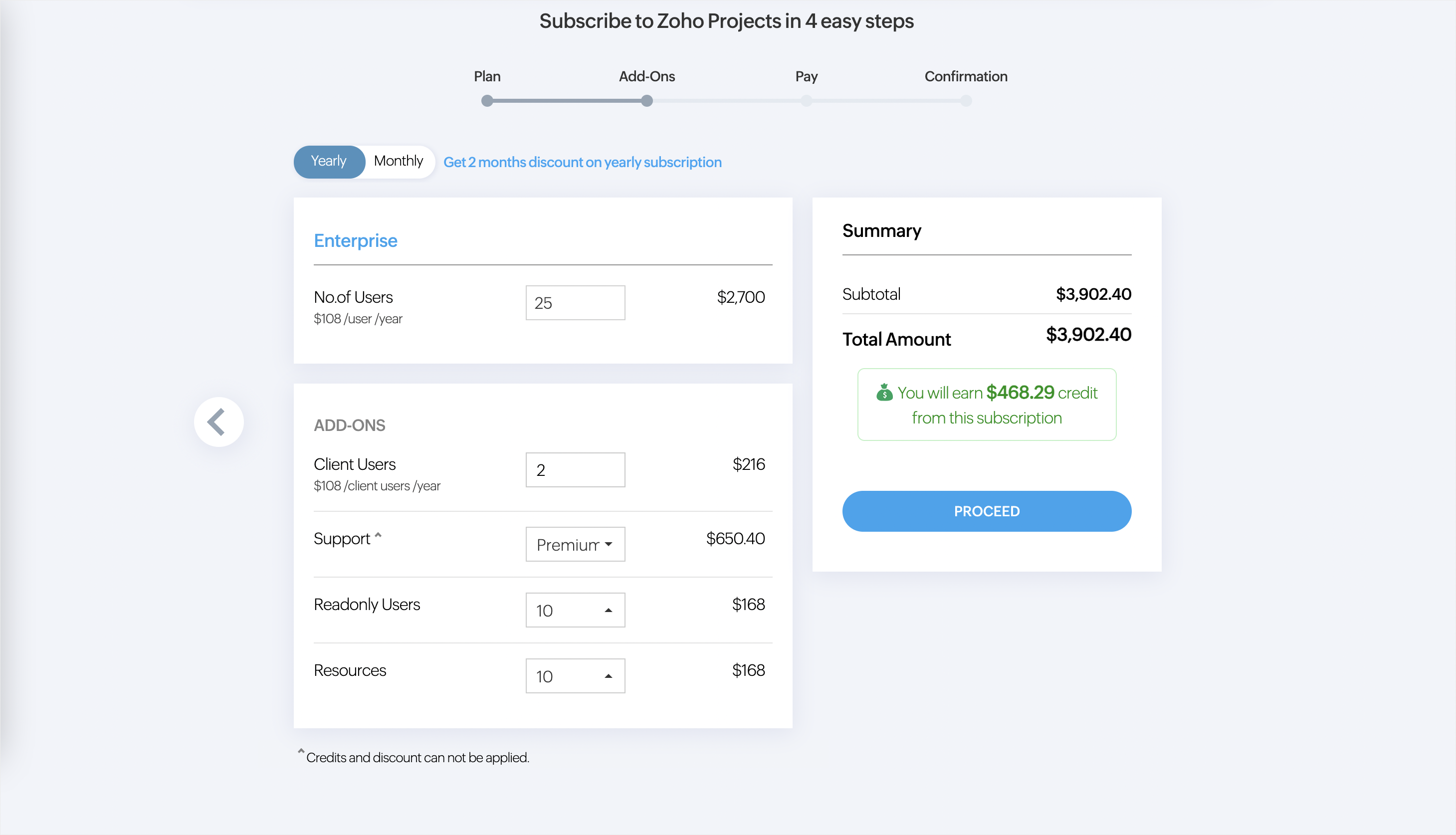The width and height of the screenshot is (1456, 835).
Task: Click the Pay step progress dot
Action: point(806,101)
